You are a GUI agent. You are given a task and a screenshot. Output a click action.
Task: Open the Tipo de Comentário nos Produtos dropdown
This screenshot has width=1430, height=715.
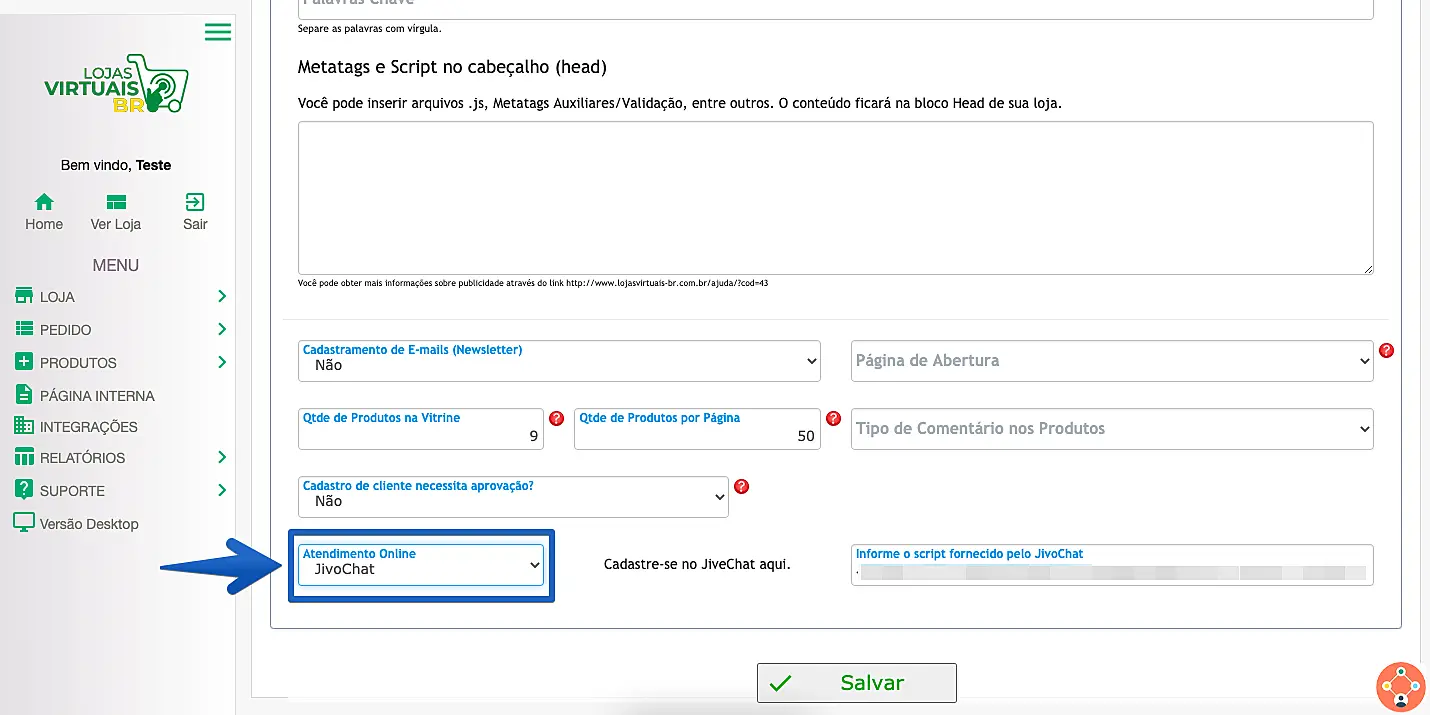1112,429
